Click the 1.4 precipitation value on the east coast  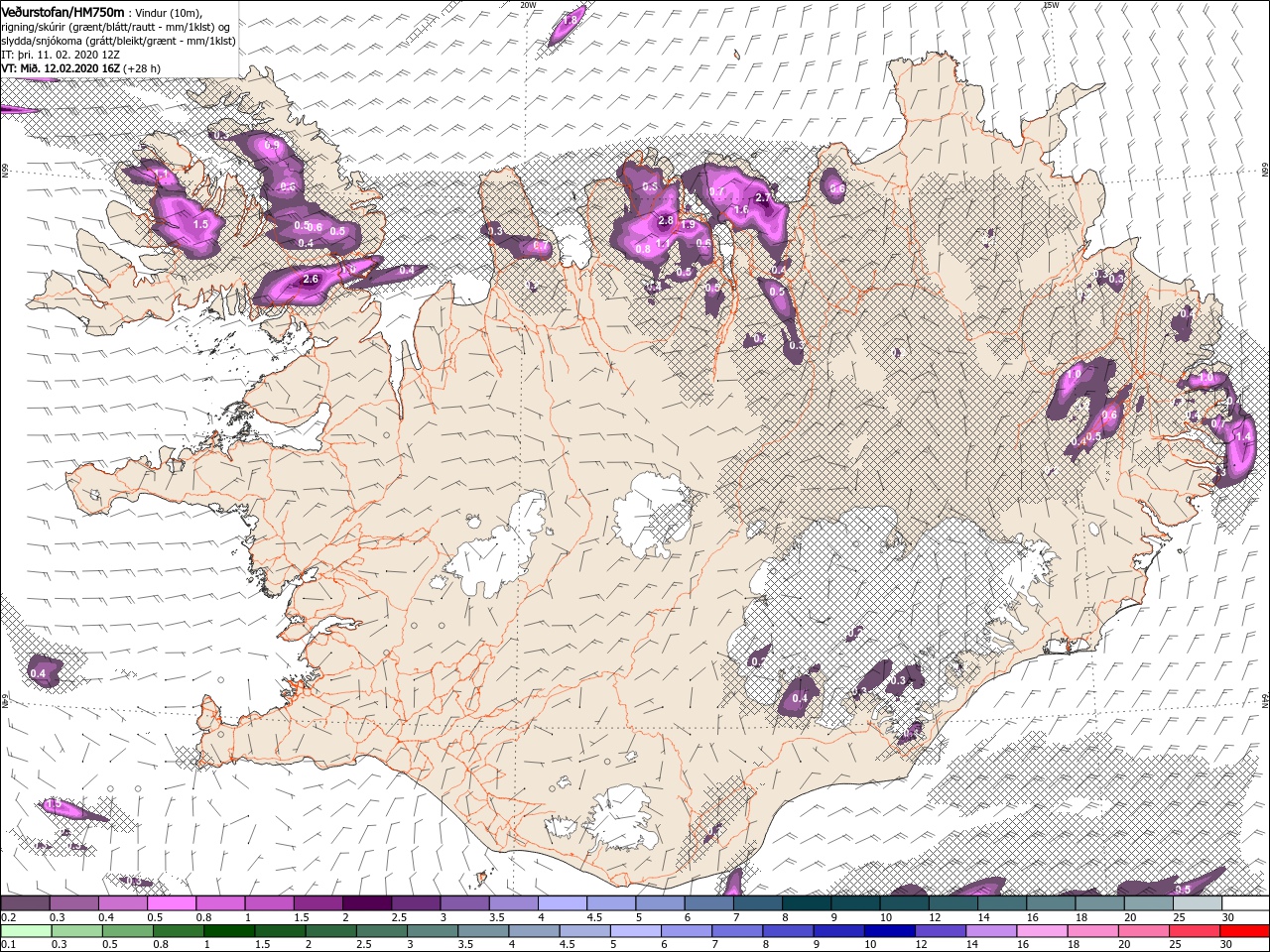pyautogui.click(x=1242, y=435)
